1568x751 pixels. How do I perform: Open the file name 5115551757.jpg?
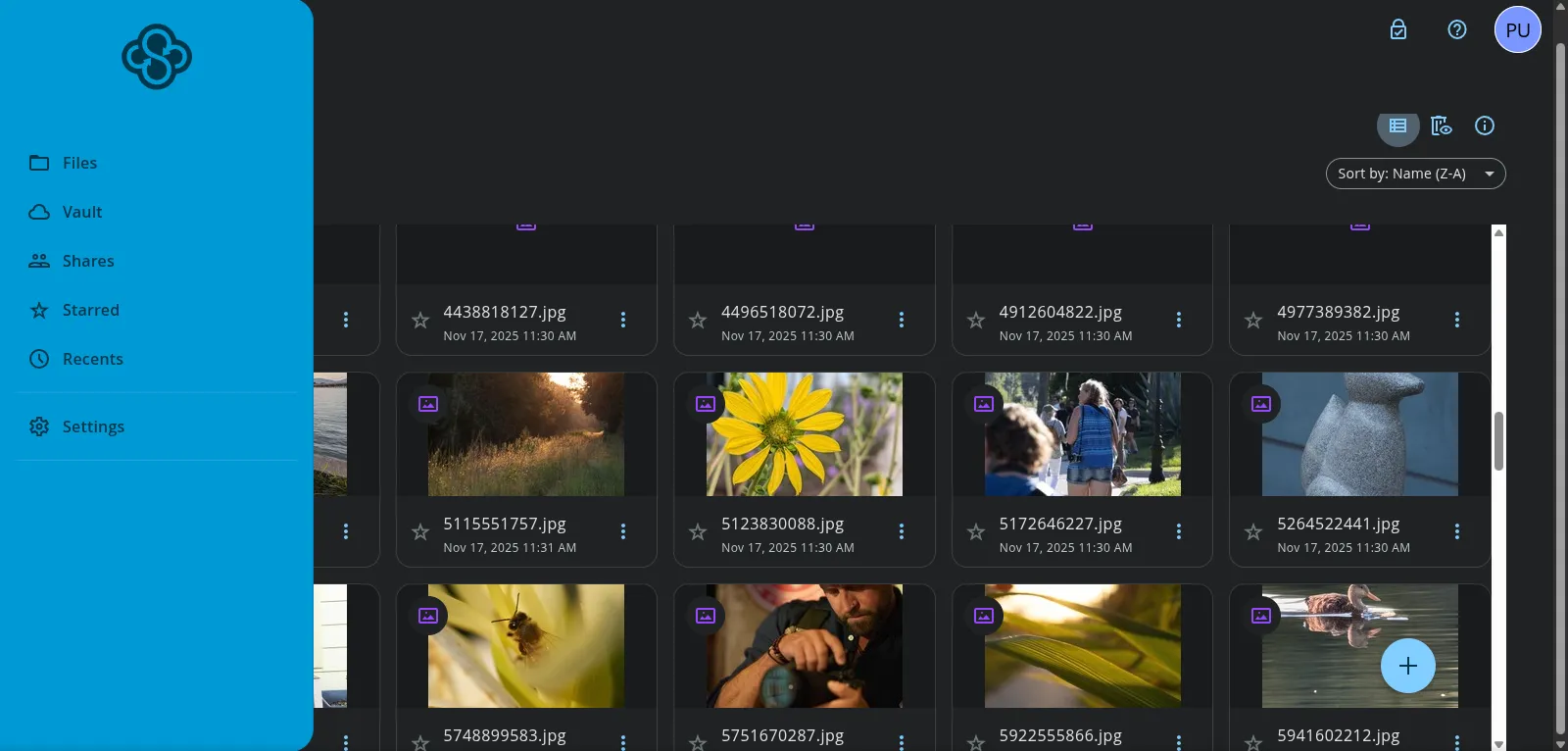[504, 524]
